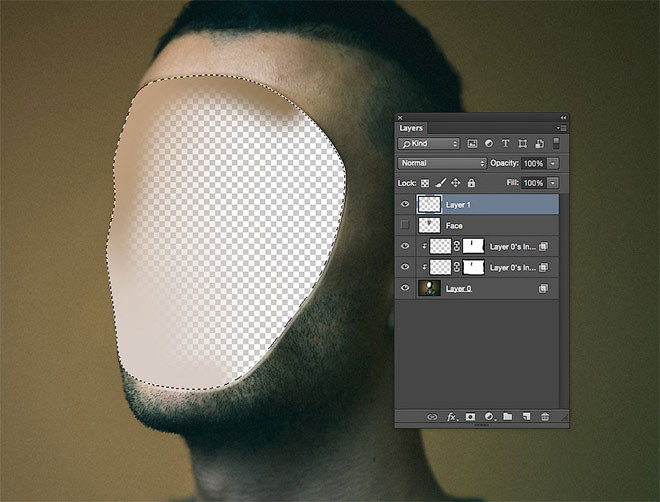Show the Face layer visibility box
660x502 pixels.
(405, 225)
